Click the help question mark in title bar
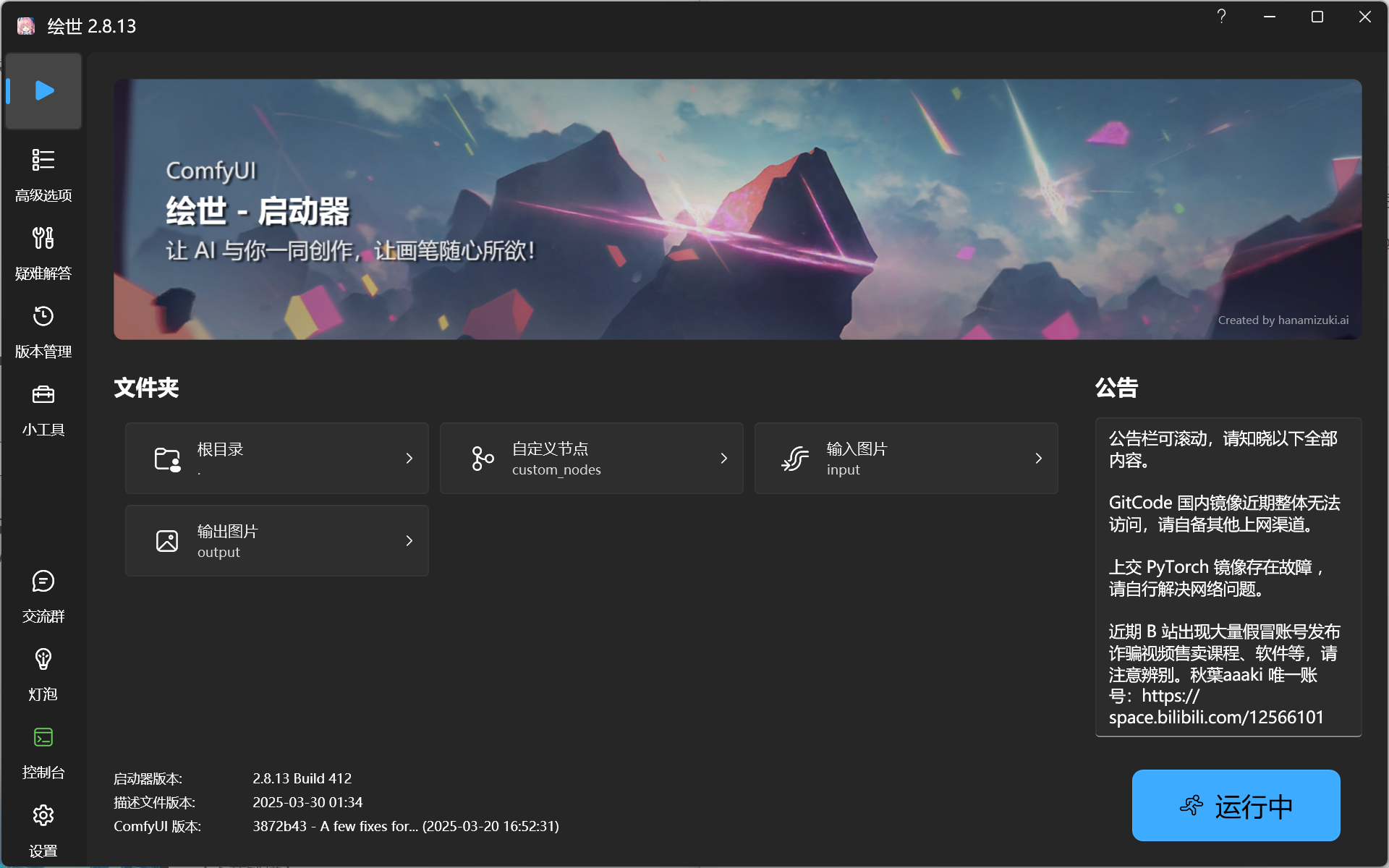Viewport: 1389px width, 868px height. coord(1221,17)
